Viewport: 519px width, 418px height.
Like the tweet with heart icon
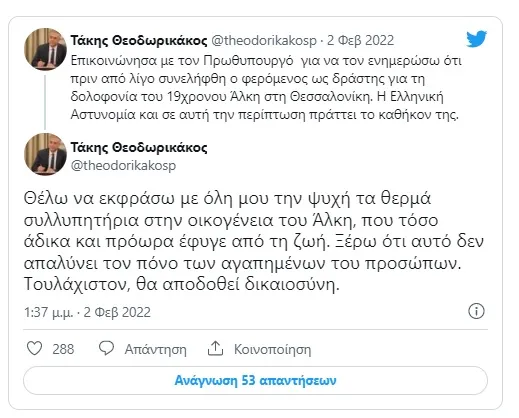[x=34, y=348]
